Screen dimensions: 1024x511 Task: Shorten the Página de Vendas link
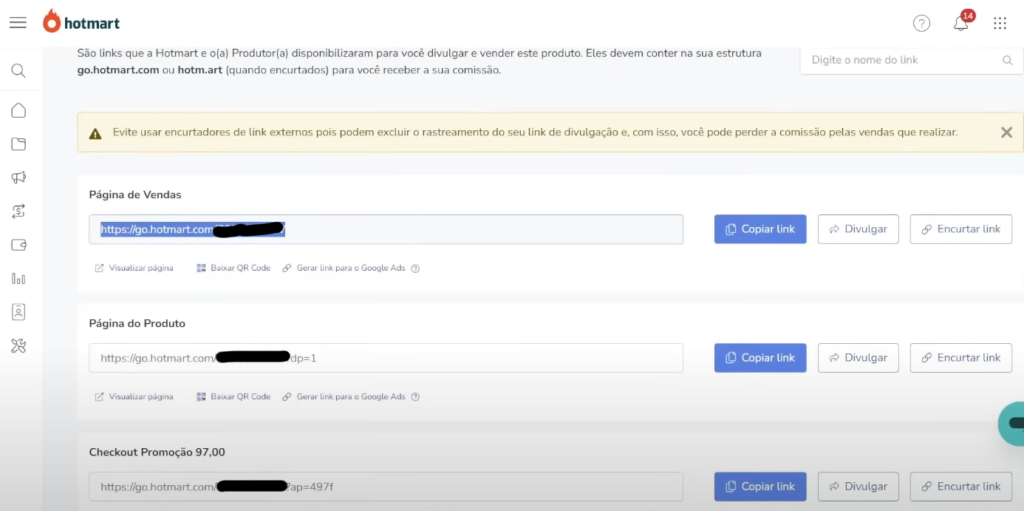tap(961, 229)
